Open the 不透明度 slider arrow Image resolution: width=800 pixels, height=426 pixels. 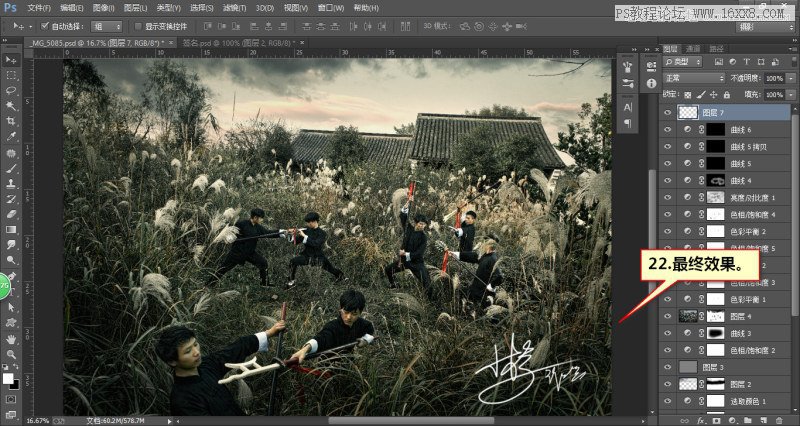791,78
